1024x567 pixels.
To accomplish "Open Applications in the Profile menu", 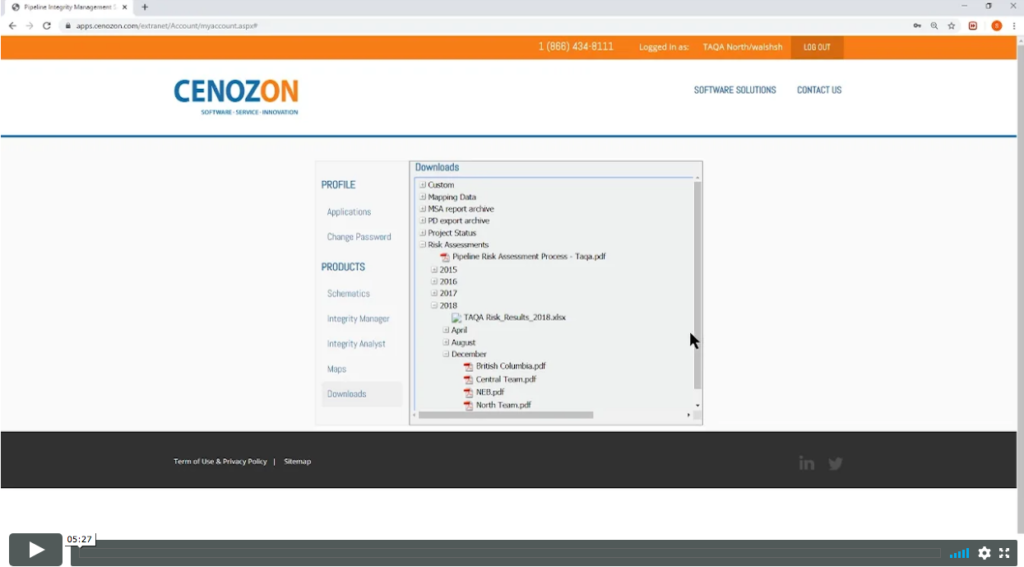I will pyautogui.click(x=349, y=212).
